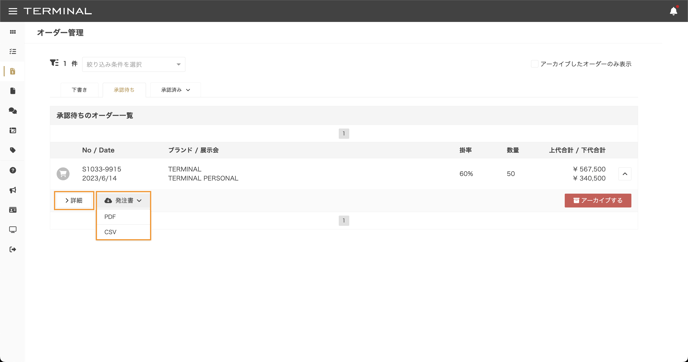Open the image gallery sidebar icon
688x362 pixels.
point(13,130)
